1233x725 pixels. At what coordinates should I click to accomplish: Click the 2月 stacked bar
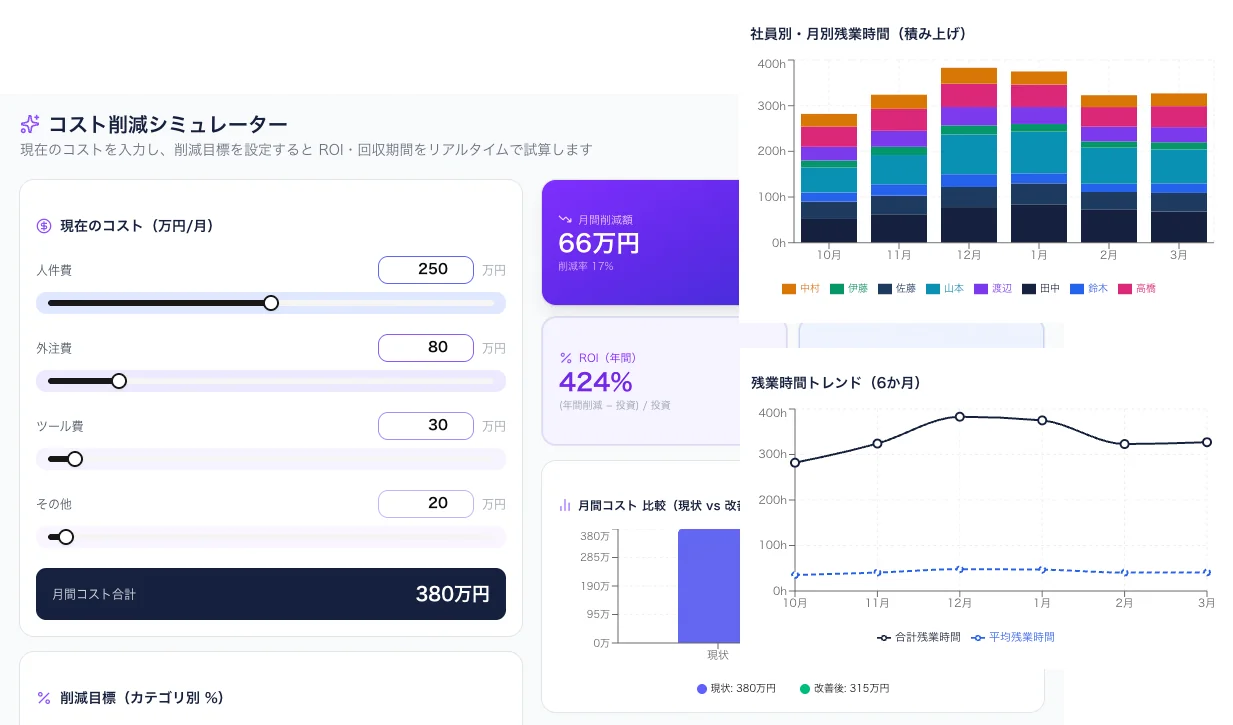[1109, 168]
